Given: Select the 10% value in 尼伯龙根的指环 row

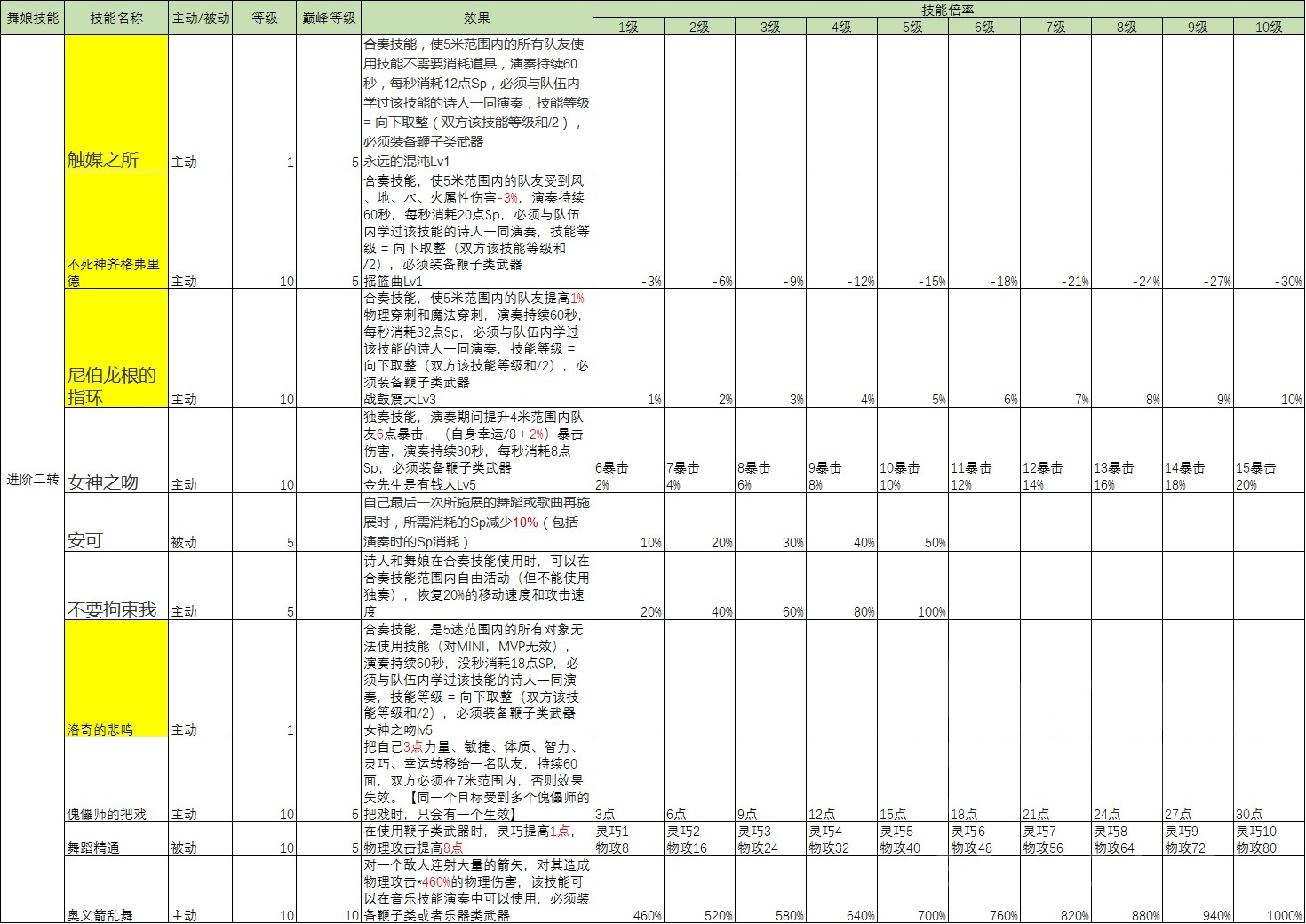Looking at the screenshot, I should click(x=1269, y=348).
